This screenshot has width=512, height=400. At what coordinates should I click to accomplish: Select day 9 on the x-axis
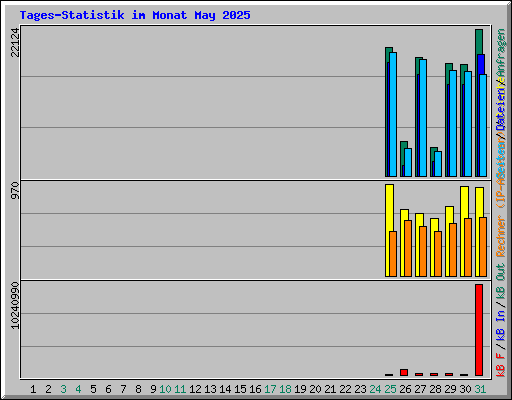click(x=153, y=389)
